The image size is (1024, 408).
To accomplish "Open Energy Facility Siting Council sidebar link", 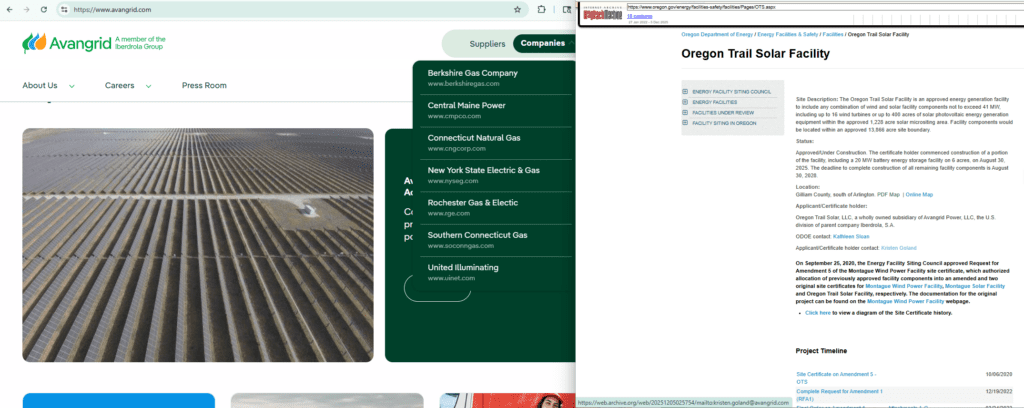I will point(731,92).
